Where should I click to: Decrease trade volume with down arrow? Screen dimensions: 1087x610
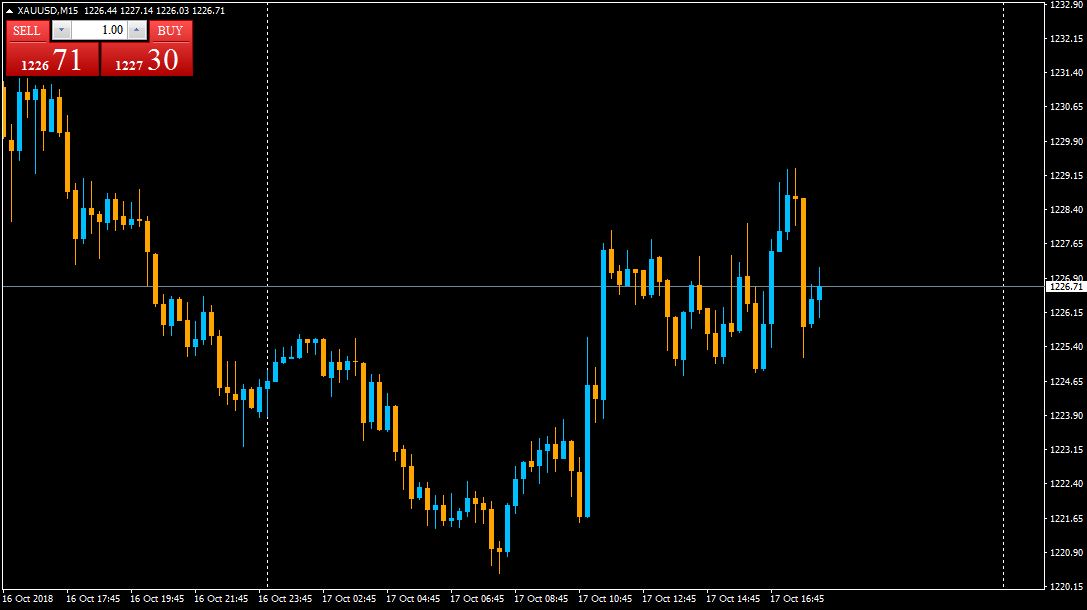[61, 30]
